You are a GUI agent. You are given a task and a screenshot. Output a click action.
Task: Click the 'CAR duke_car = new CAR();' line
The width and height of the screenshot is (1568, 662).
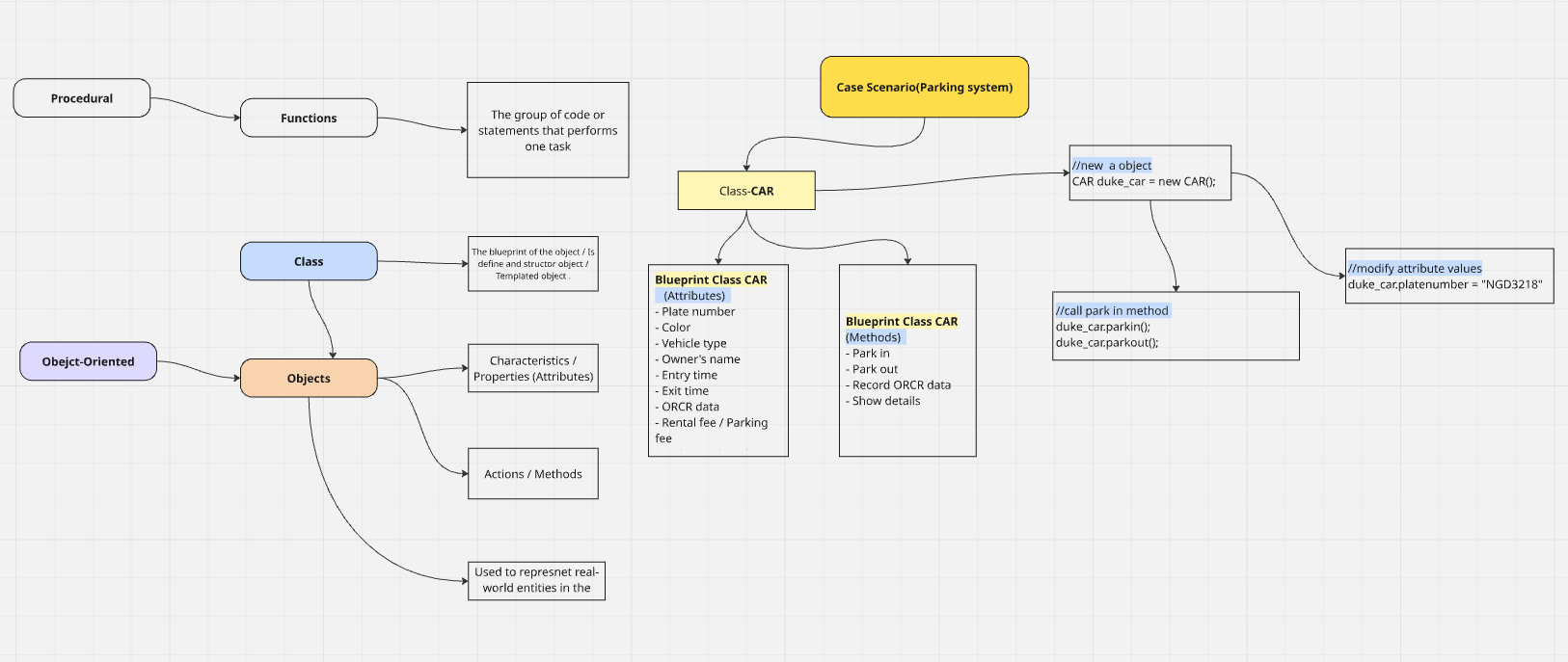(1144, 181)
